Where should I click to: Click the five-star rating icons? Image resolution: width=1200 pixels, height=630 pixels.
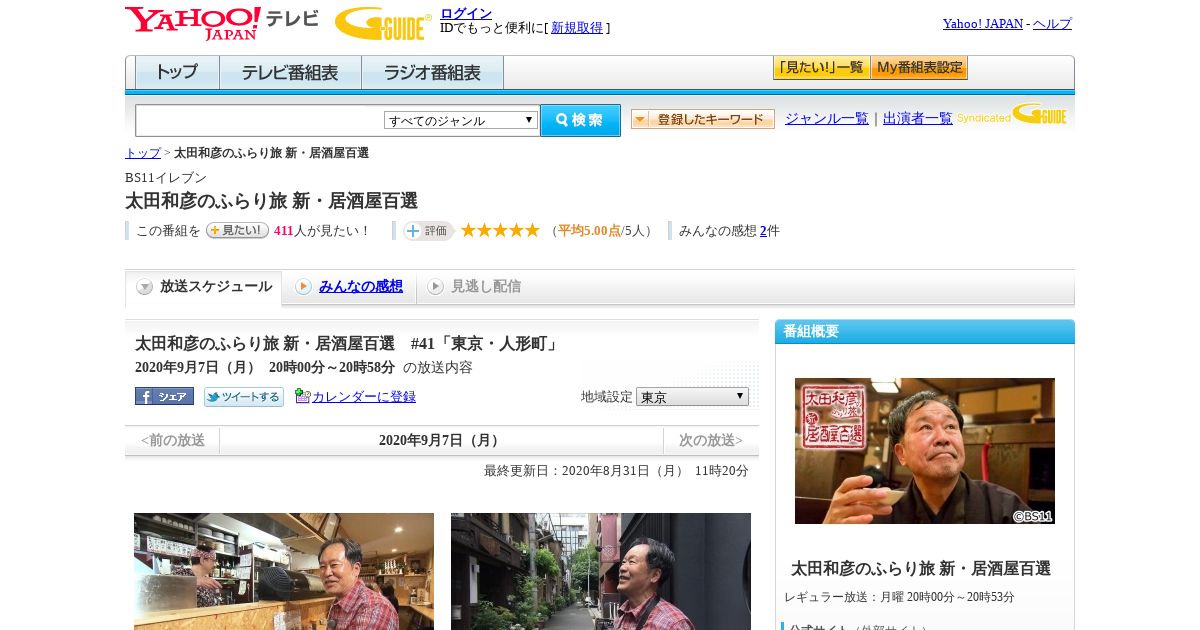click(500, 230)
